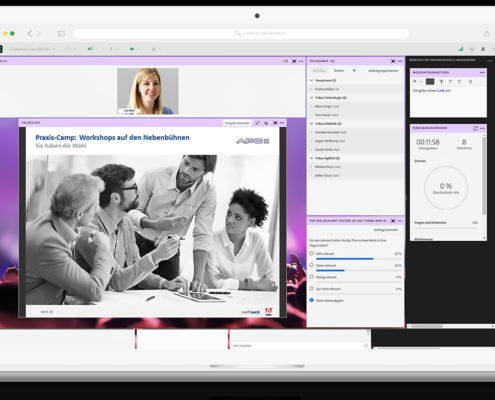
Task: Toggle bold text in moderator notes
Action: pos(441,81)
